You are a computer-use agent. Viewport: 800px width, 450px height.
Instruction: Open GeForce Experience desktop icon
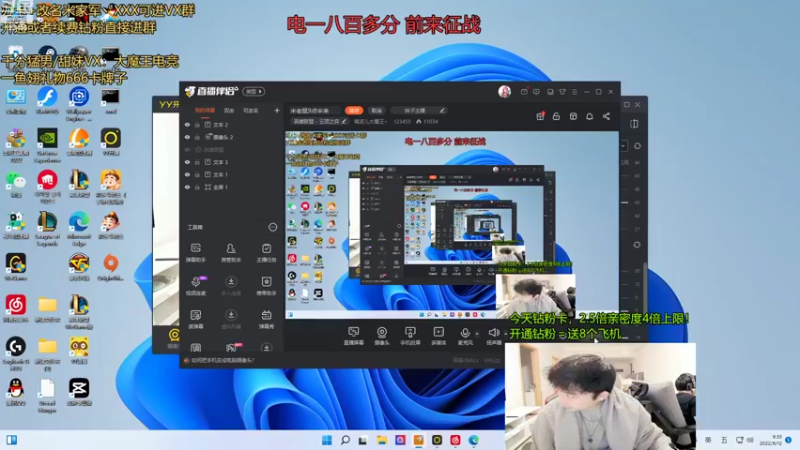[x=47, y=145]
